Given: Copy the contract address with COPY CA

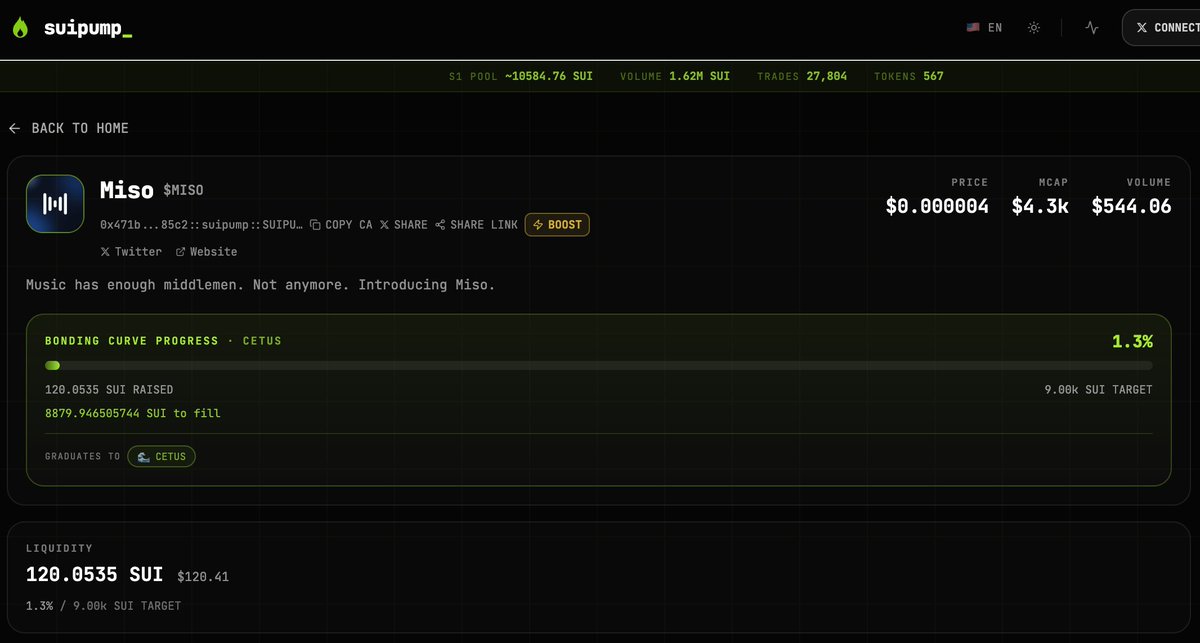Looking at the screenshot, I should tap(341, 225).
